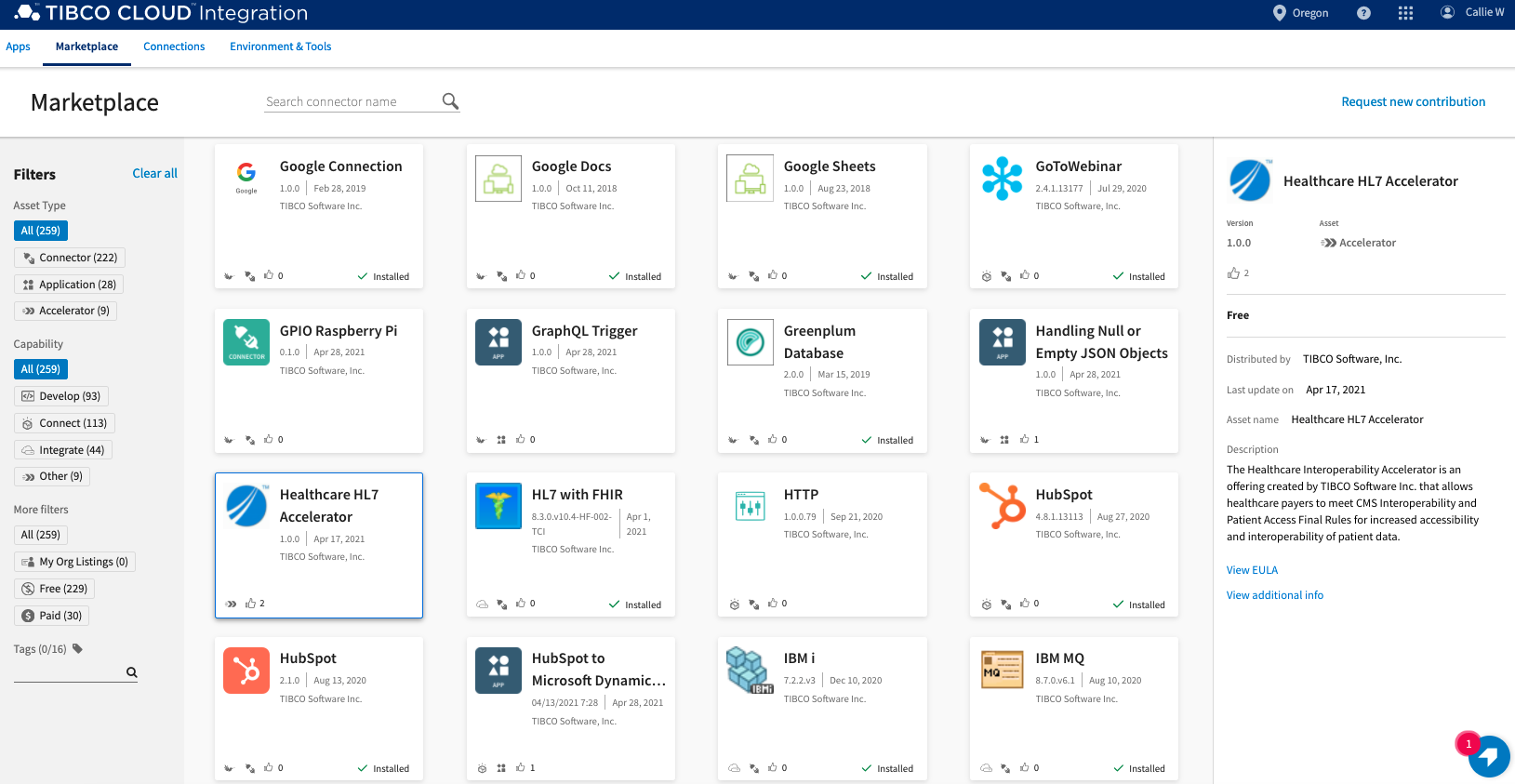This screenshot has width=1515, height=784.
Task: Toggle the Connect (113) capability filter
Action: click(x=64, y=423)
